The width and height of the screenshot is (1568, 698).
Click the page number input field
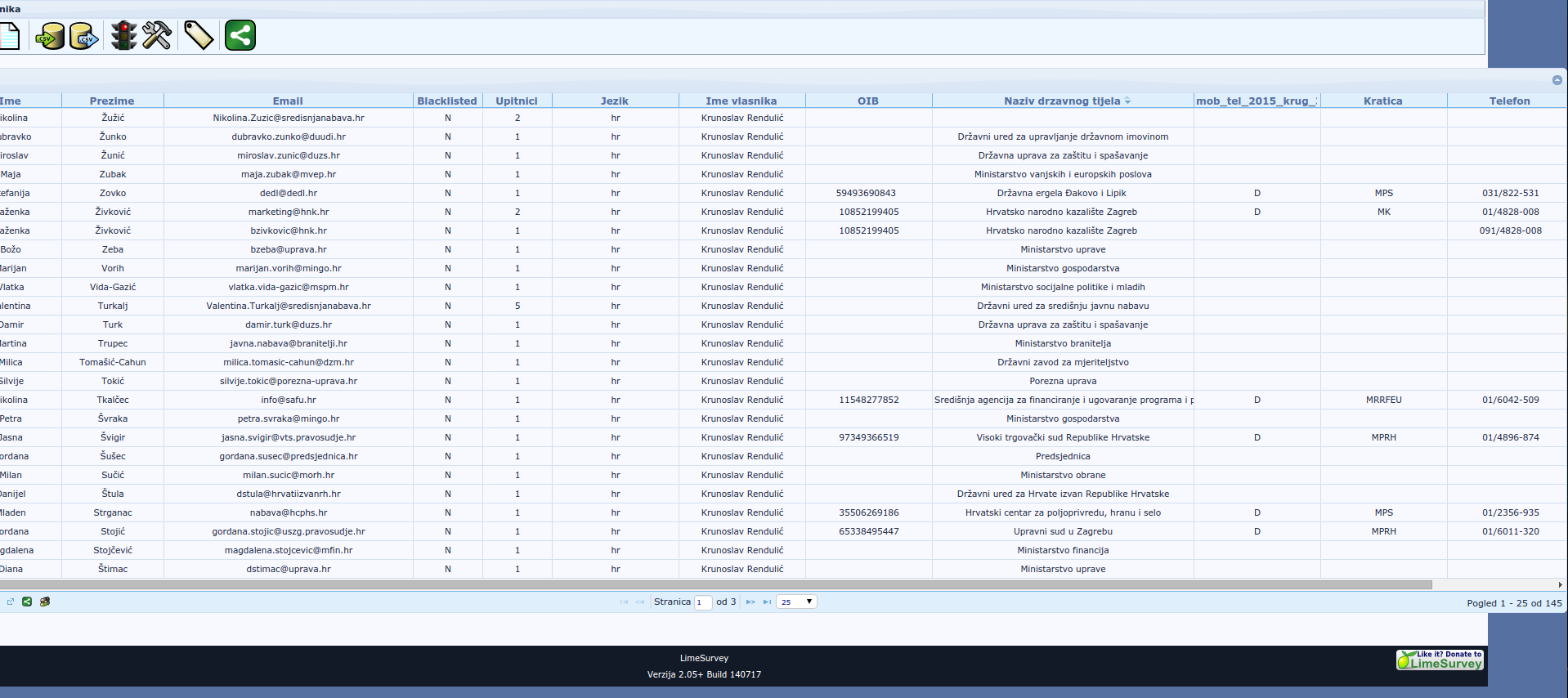tap(702, 602)
